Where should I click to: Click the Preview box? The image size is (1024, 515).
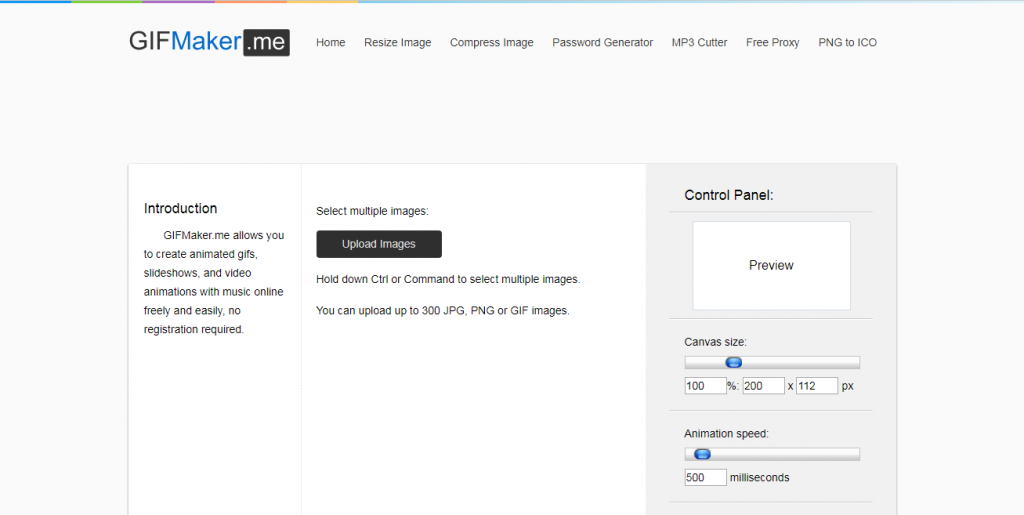click(x=771, y=266)
